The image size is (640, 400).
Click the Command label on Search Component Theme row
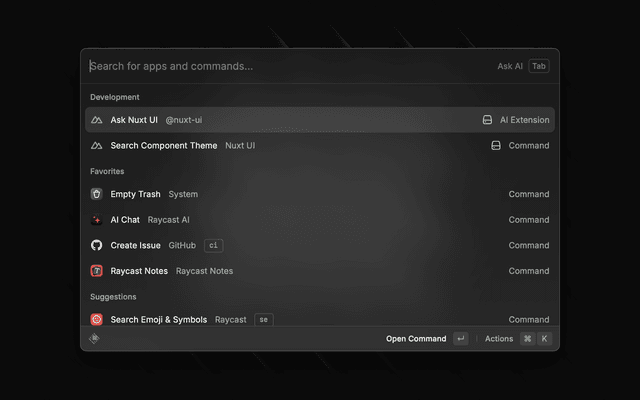529,146
